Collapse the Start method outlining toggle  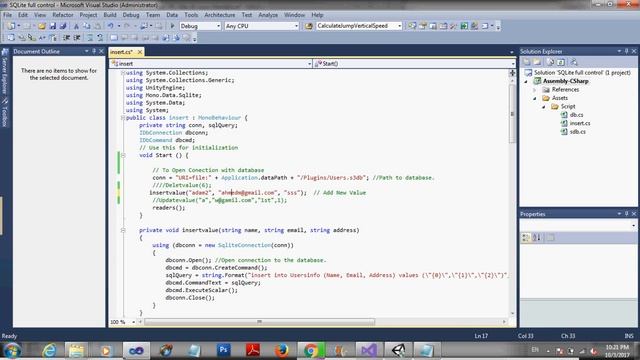(123, 155)
